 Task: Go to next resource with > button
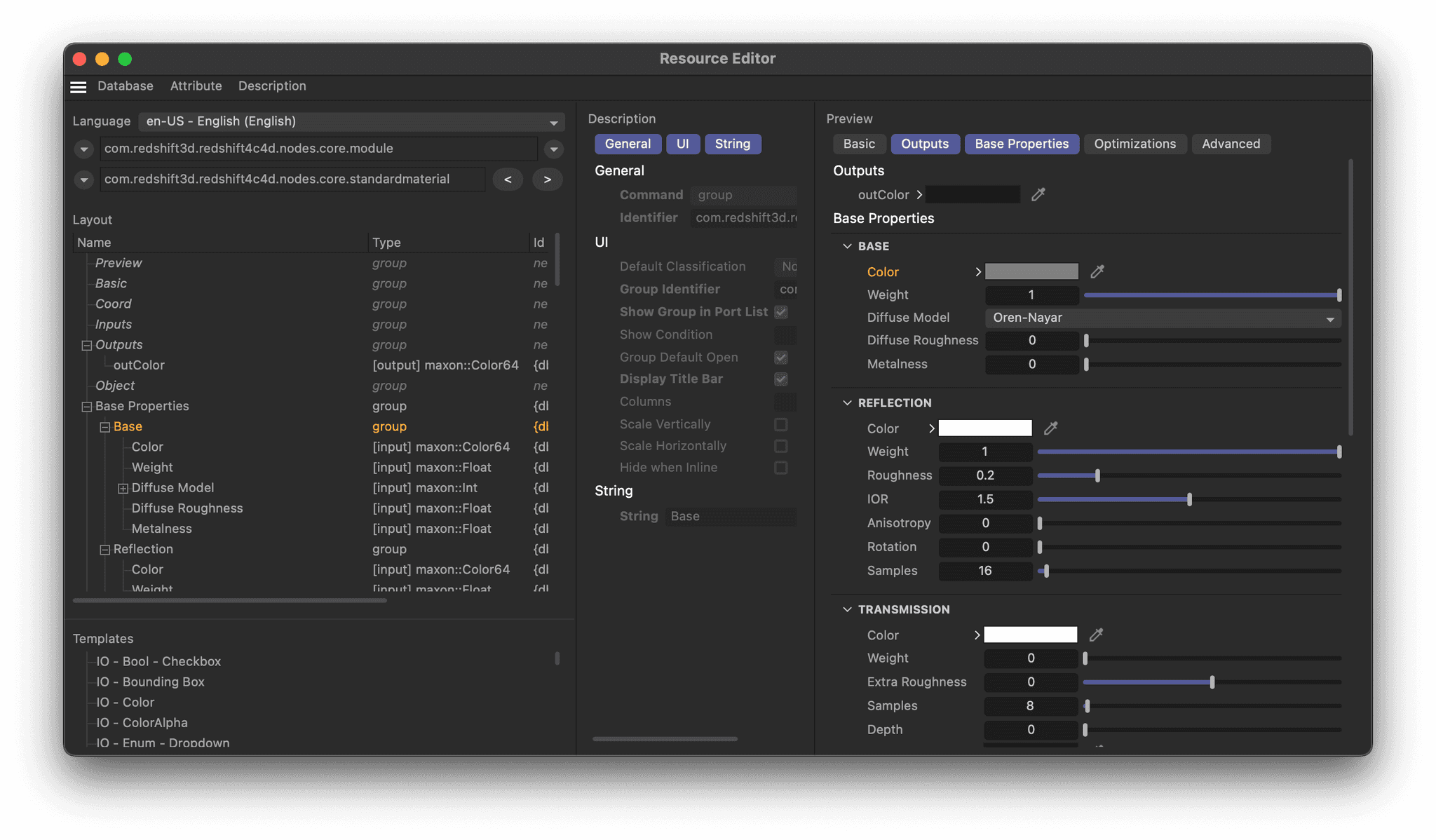[547, 179]
